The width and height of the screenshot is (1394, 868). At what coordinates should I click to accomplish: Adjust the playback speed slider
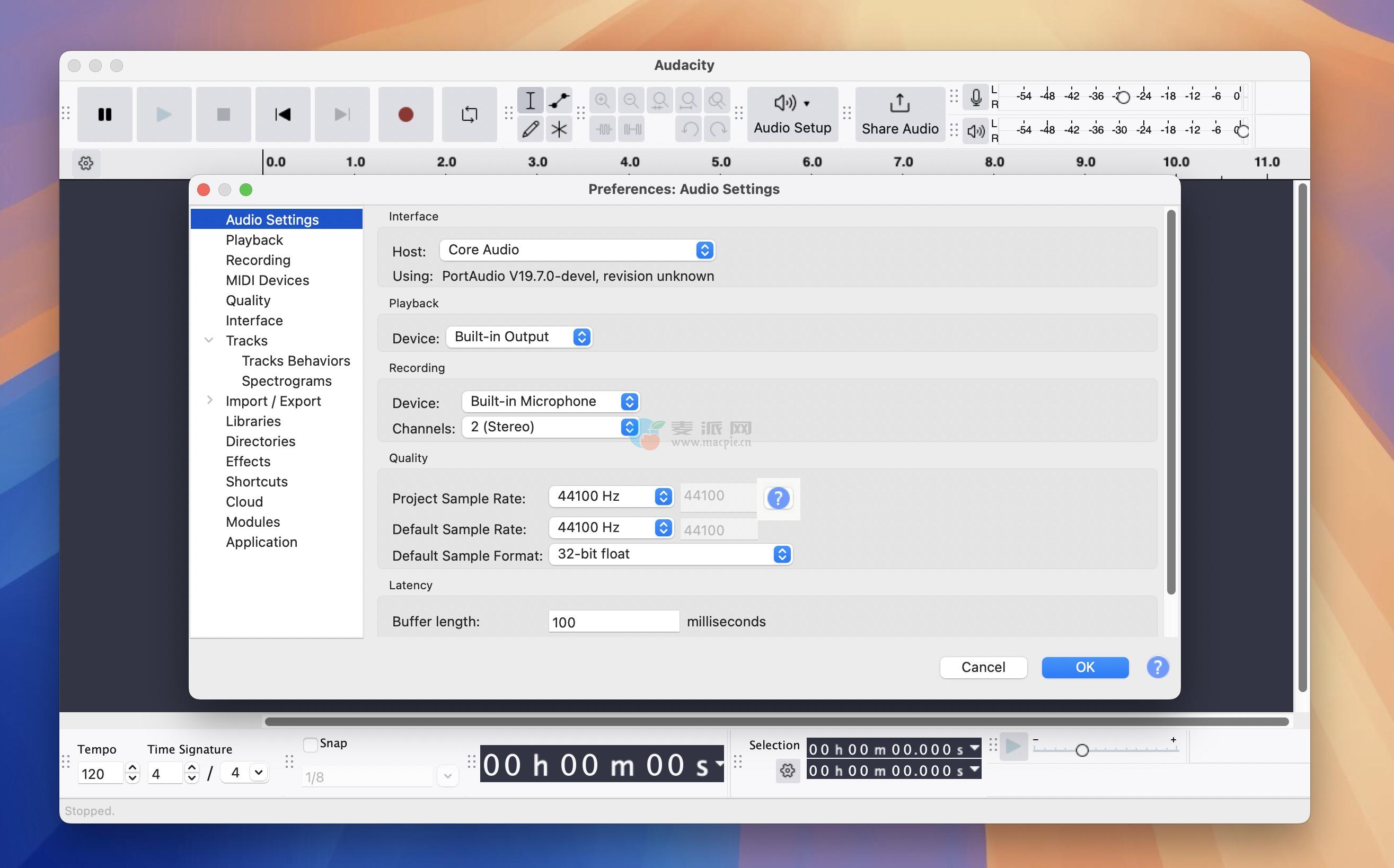click(1082, 750)
